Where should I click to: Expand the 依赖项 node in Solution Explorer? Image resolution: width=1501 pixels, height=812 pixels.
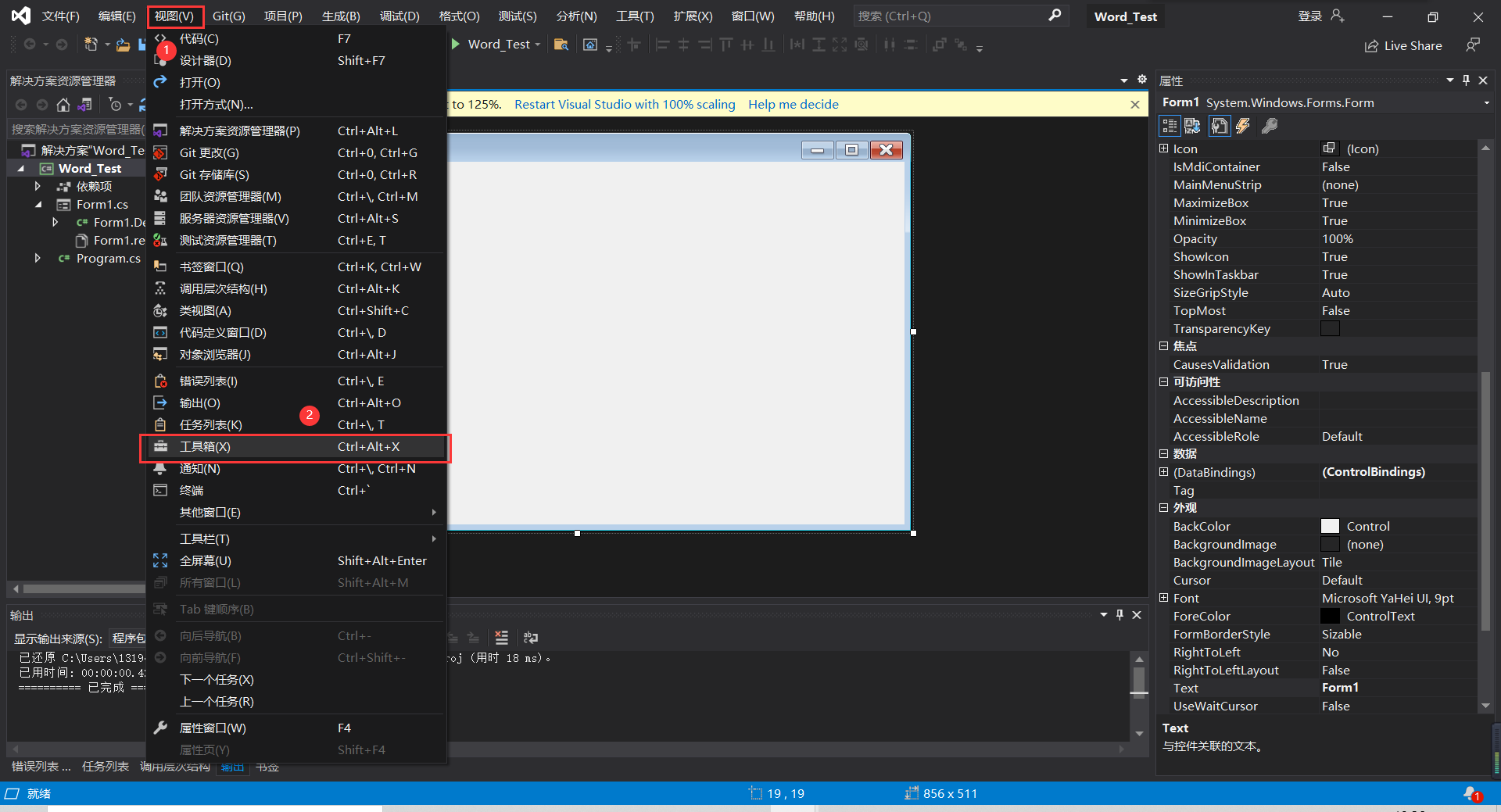(x=38, y=186)
